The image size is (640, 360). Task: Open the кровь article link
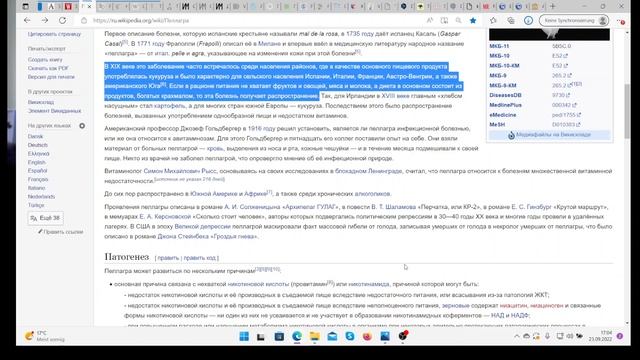click(215, 149)
